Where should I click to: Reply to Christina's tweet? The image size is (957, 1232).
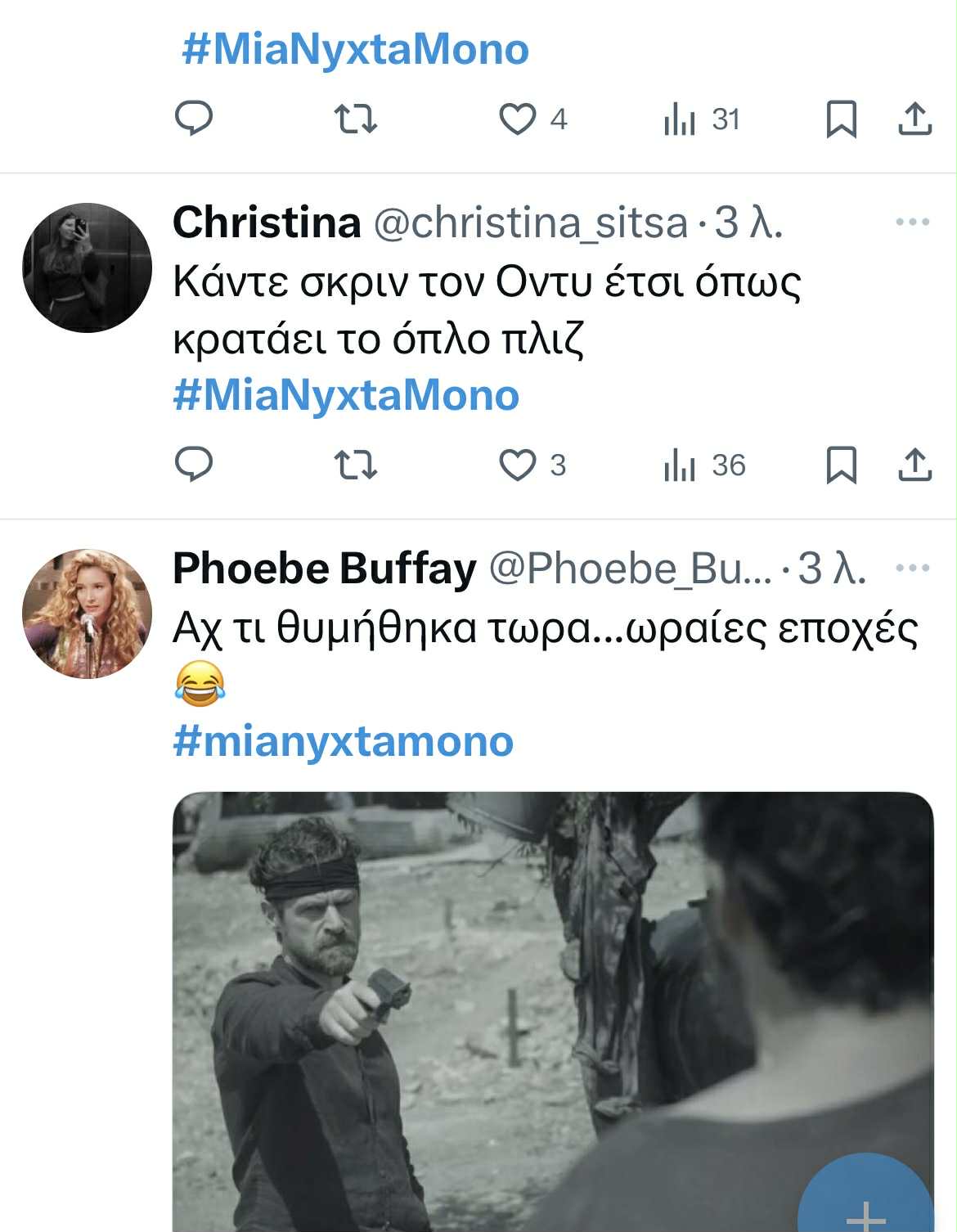(194, 465)
